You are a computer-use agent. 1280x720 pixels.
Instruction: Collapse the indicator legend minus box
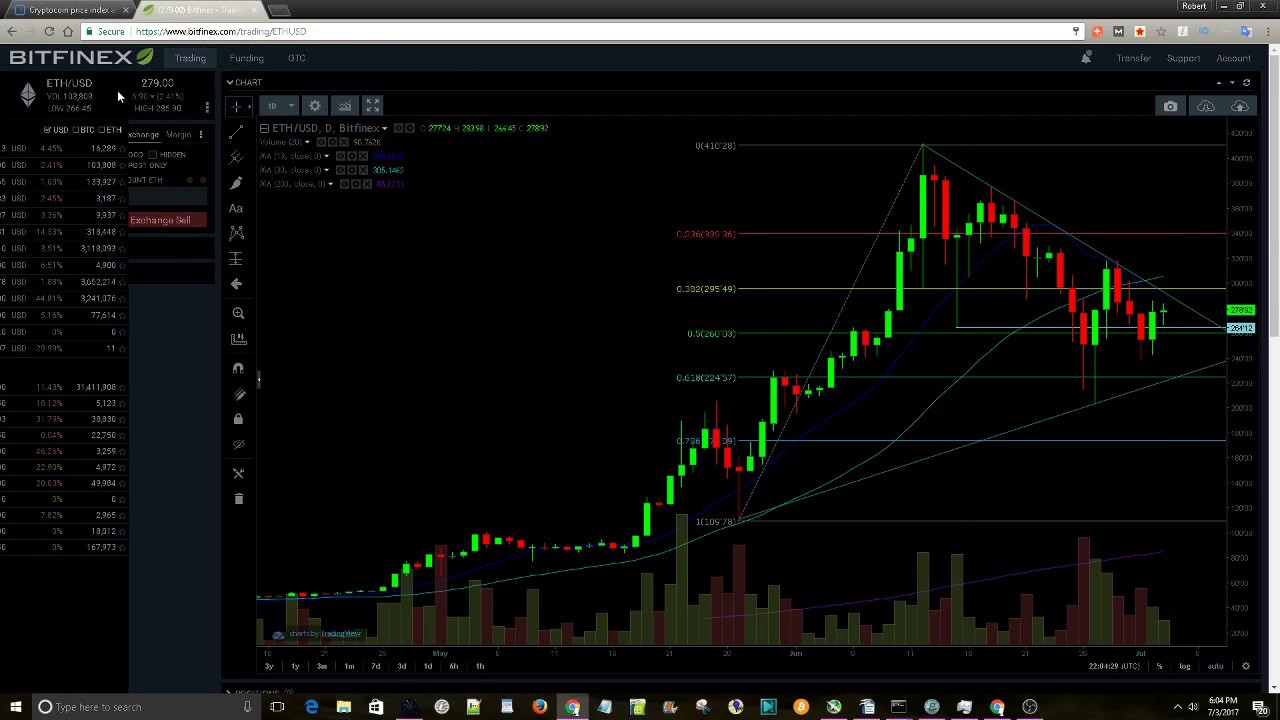click(264, 128)
